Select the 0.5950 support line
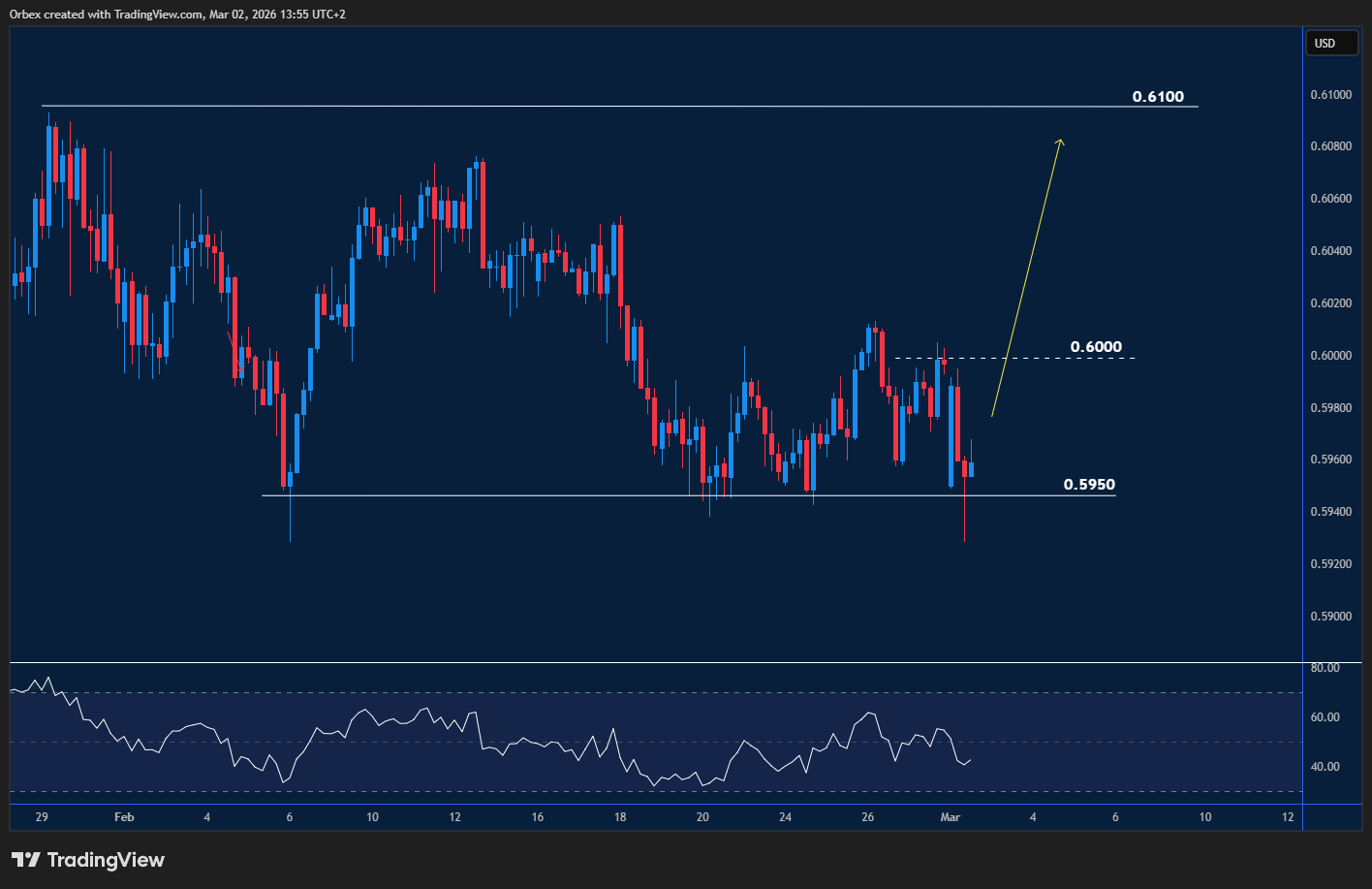This screenshot has height=889, width=1372. 581,495
